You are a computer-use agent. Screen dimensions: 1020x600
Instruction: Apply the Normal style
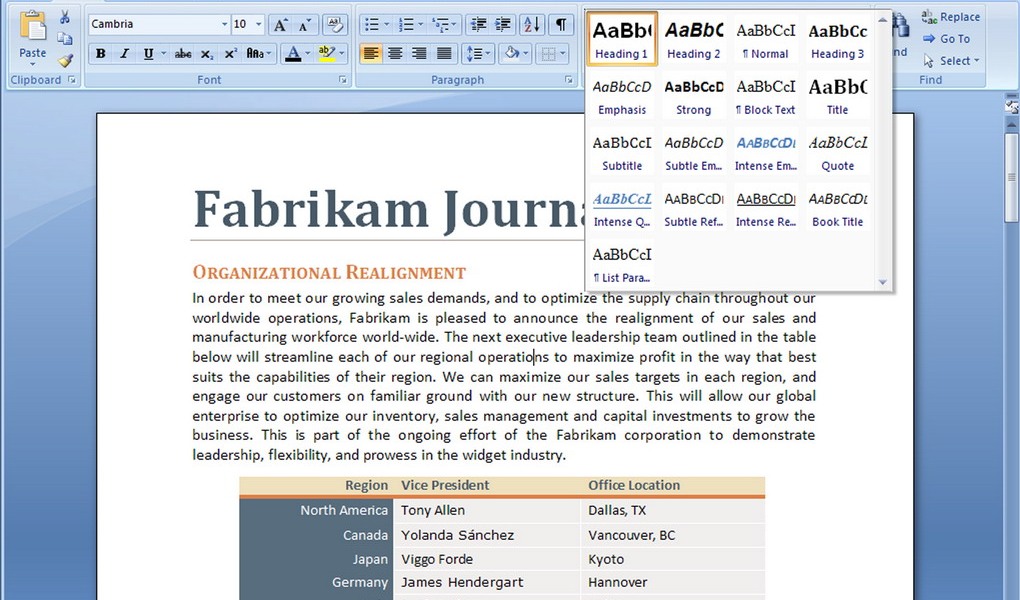[766, 39]
